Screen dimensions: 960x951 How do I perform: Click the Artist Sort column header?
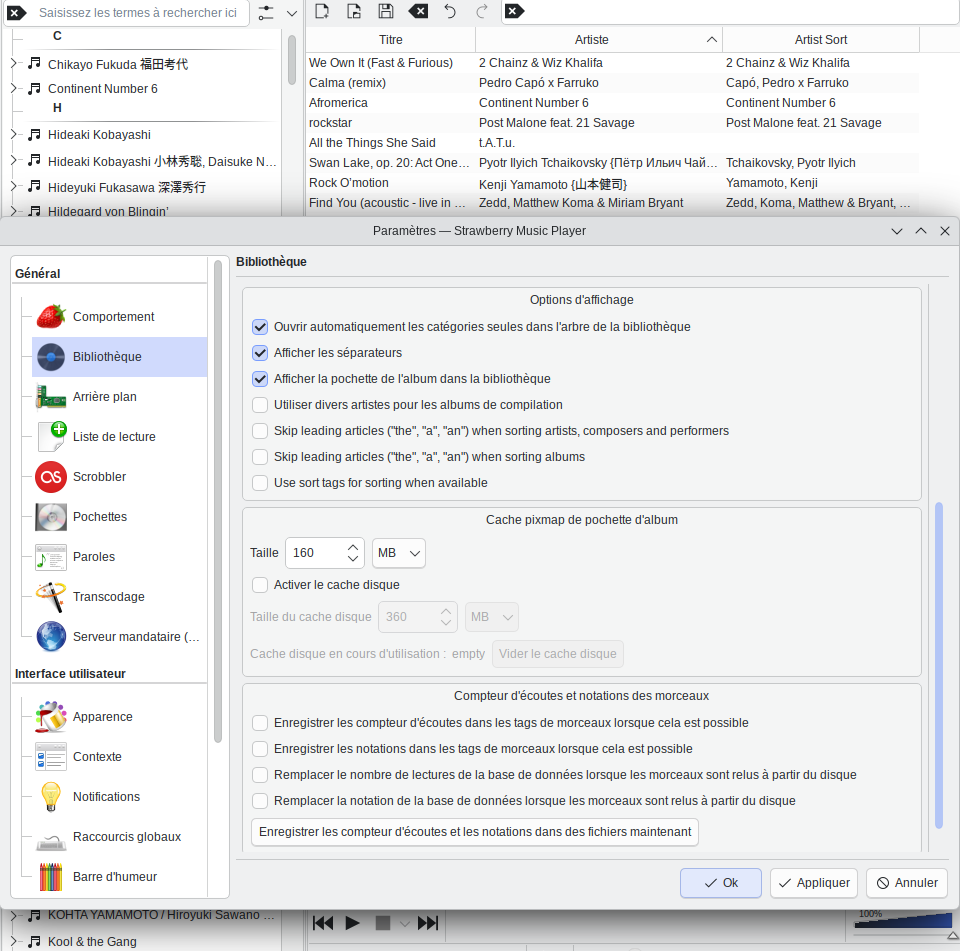tap(820, 40)
